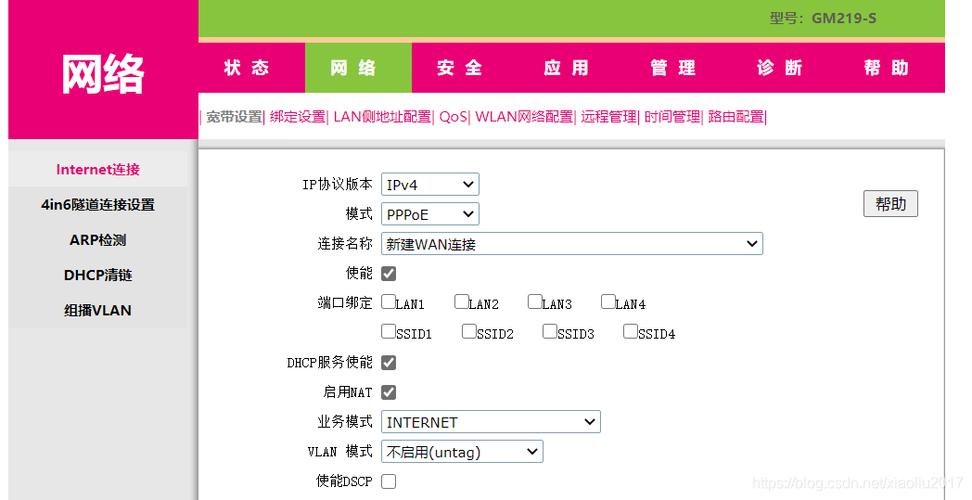Screen dimensions: 972x500
Task: Open the 安全 security tab
Action: point(459,68)
